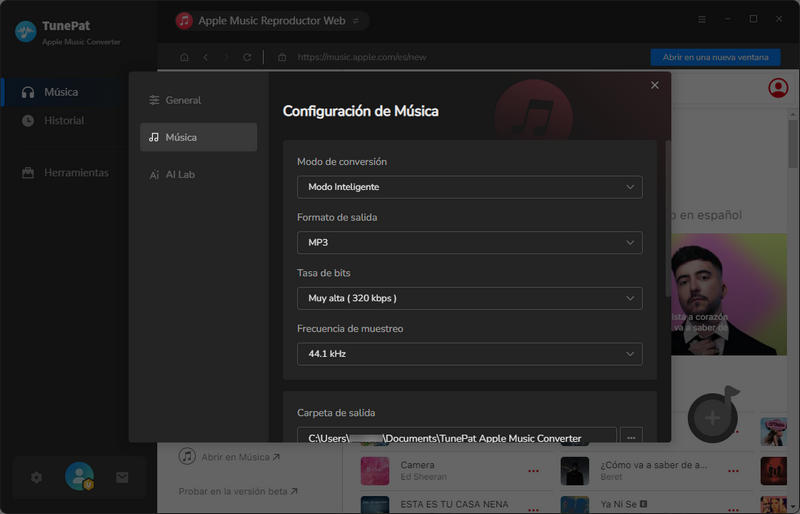This screenshot has width=800, height=514.
Task: Open the mail envelope icon
Action: pos(122,478)
